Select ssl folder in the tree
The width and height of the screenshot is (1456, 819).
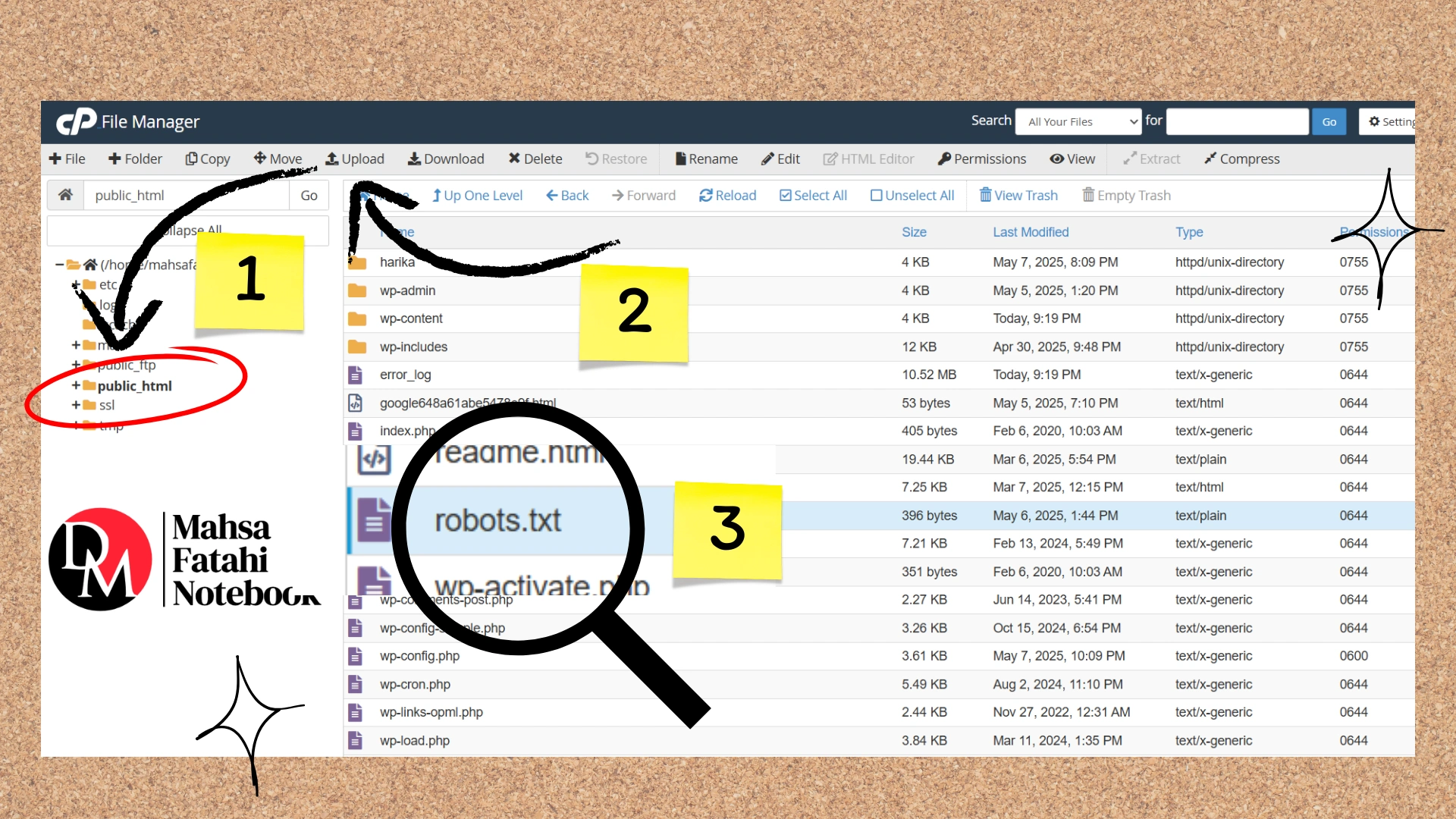click(106, 405)
